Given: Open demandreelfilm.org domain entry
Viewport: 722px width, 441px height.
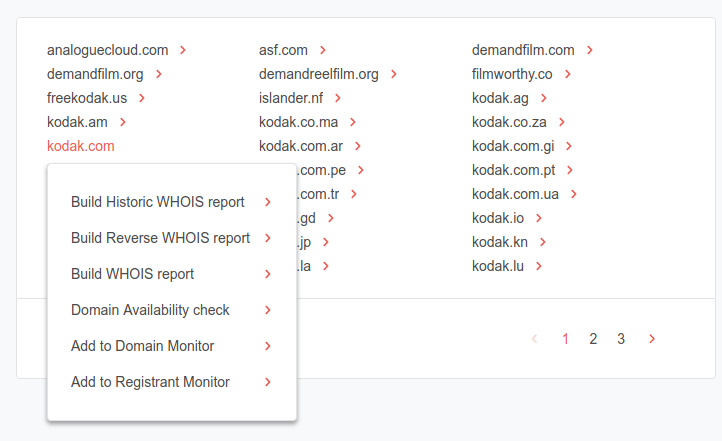Looking at the screenshot, I should [319, 74].
